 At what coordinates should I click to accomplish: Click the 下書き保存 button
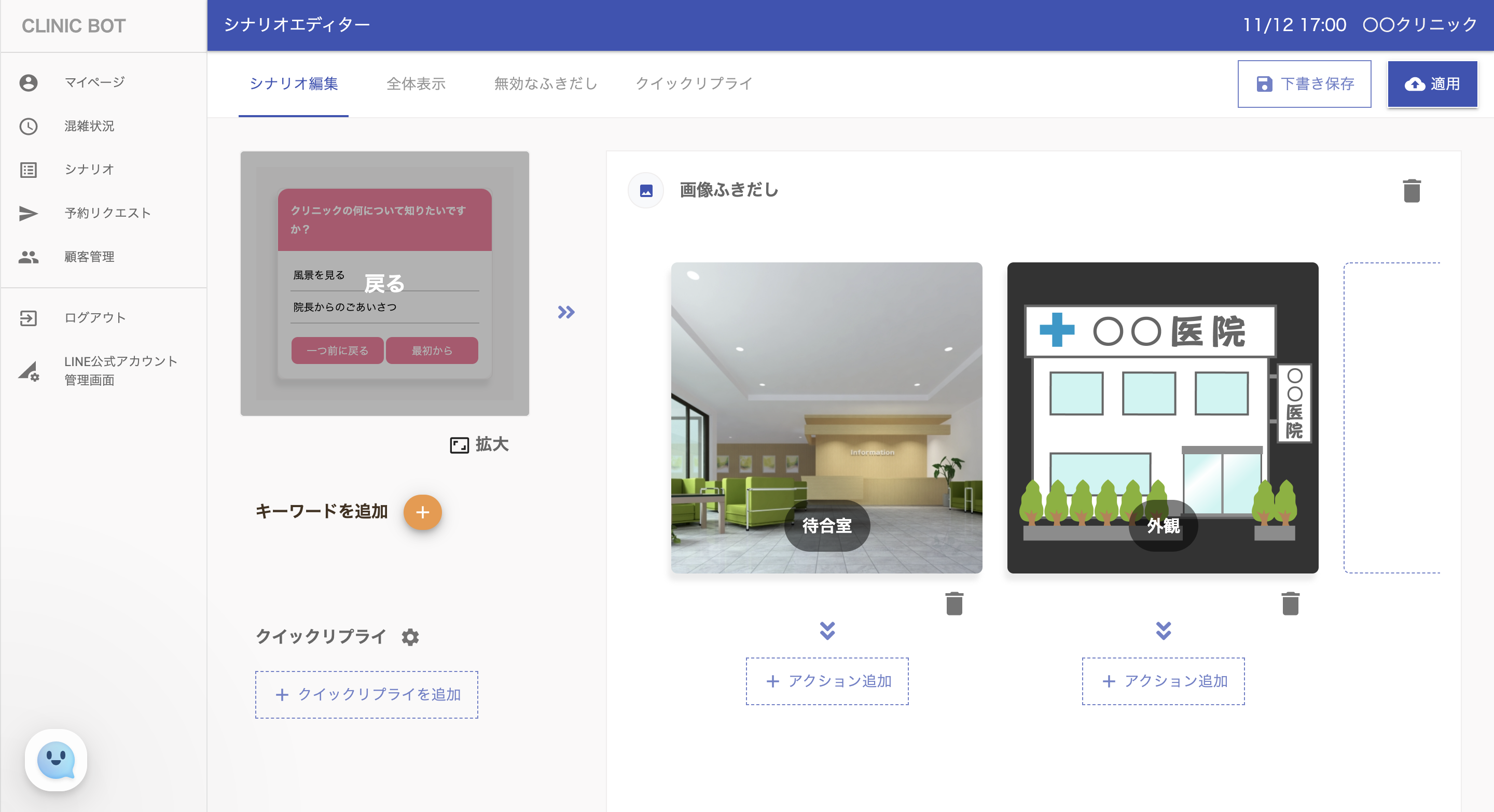pyautogui.click(x=1304, y=84)
